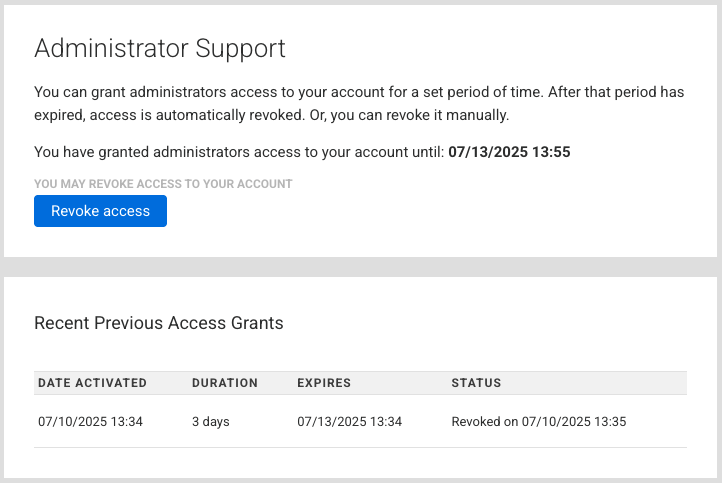Select the Recent Previous Access Grants heading
Image resolution: width=722 pixels, height=483 pixels.
(159, 323)
